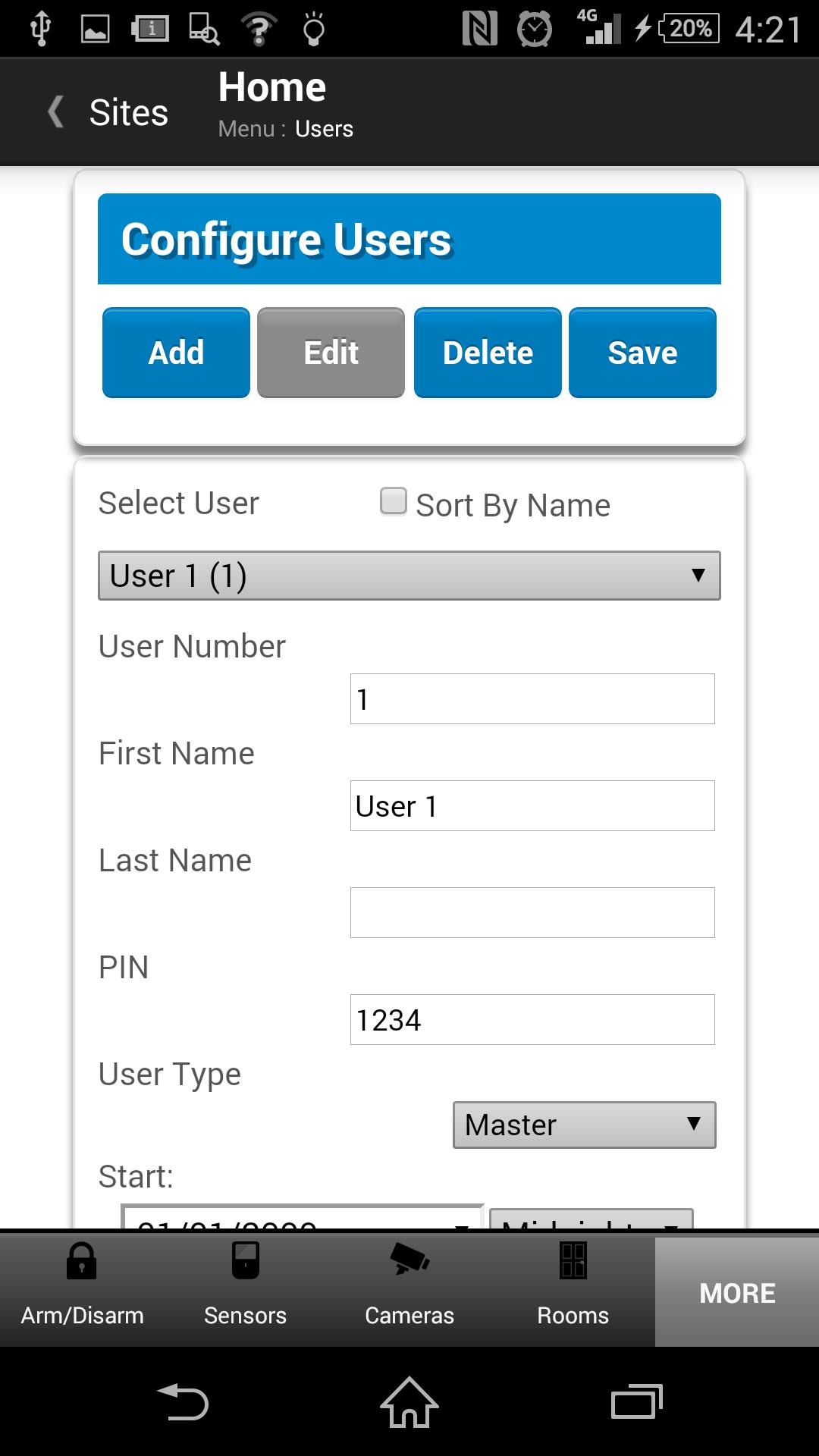The image size is (819, 1456).
Task: Tap the back chevron beside Sites
Action: point(56,112)
